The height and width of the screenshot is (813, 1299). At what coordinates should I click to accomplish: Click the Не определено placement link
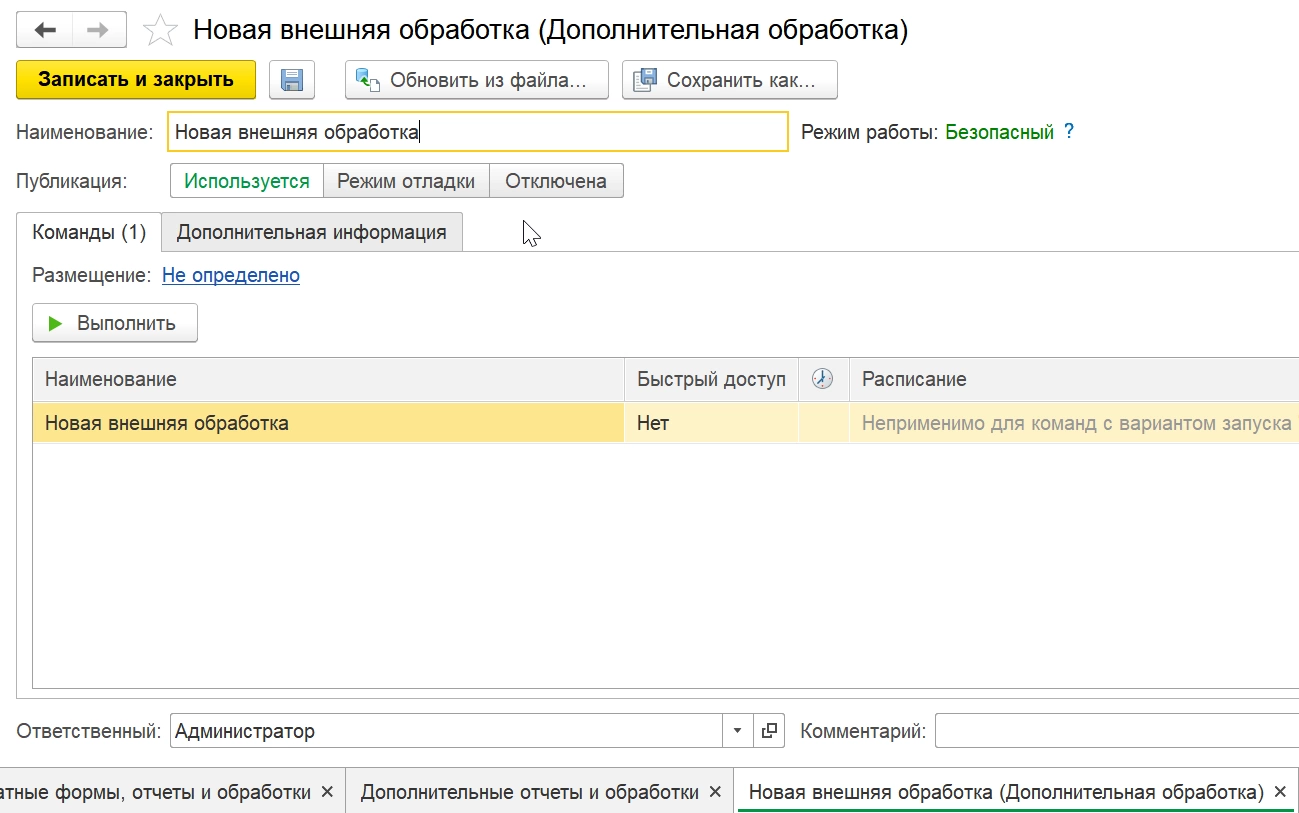(231, 275)
